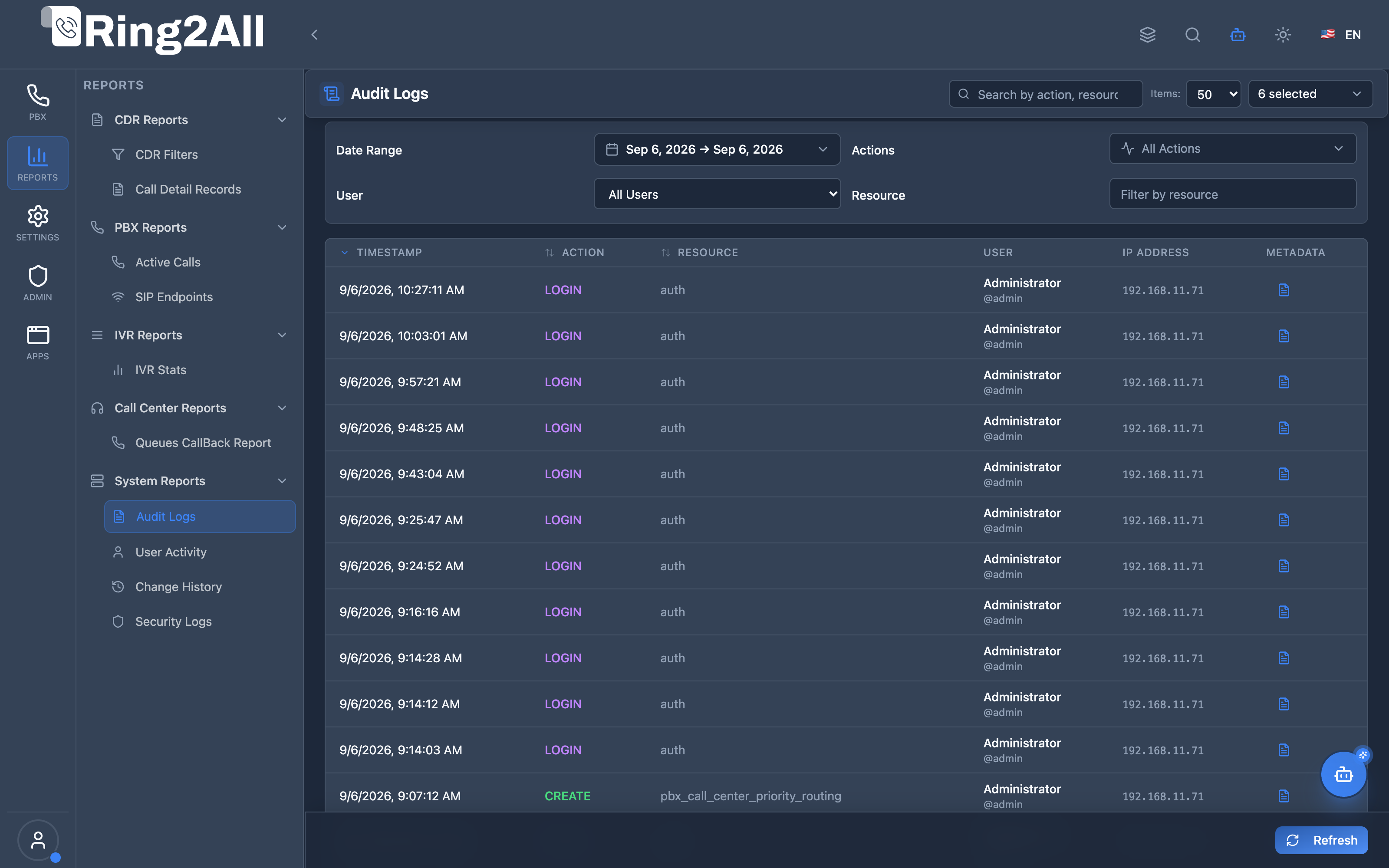Open the user profile avatar
This screenshot has width=1389, height=868.
coord(38,840)
